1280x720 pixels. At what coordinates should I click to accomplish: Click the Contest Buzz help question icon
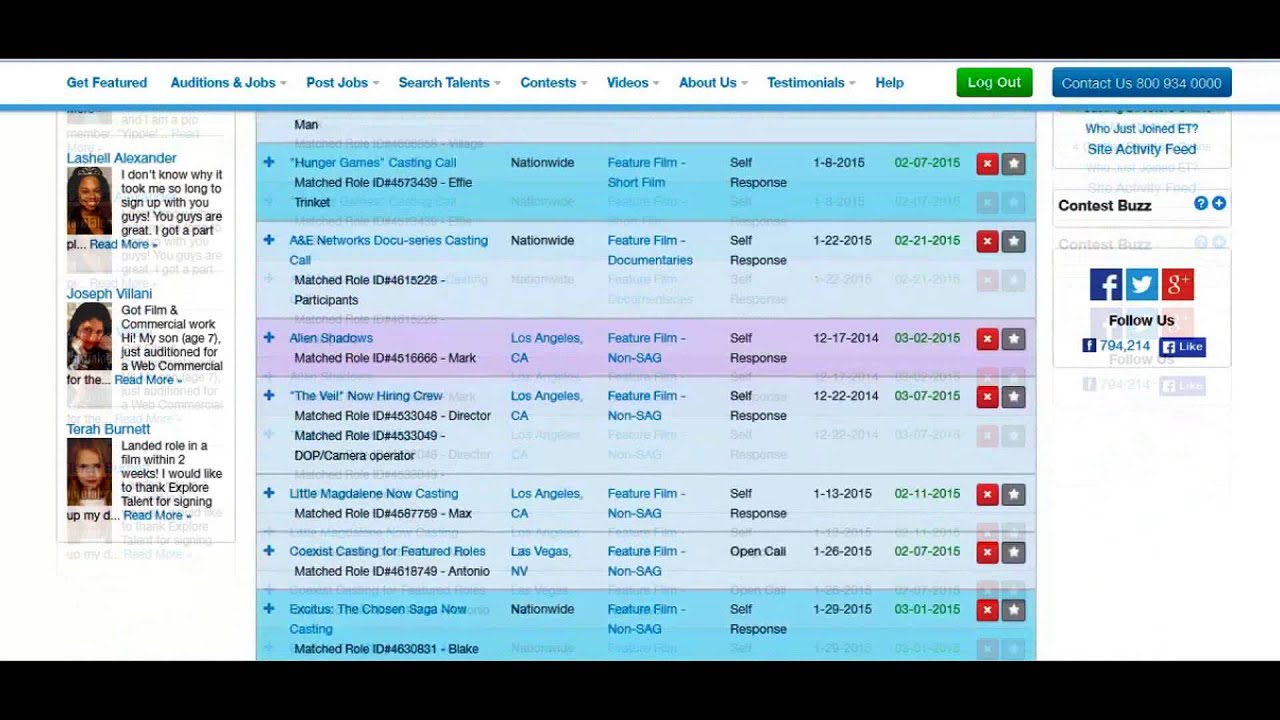1201,203
